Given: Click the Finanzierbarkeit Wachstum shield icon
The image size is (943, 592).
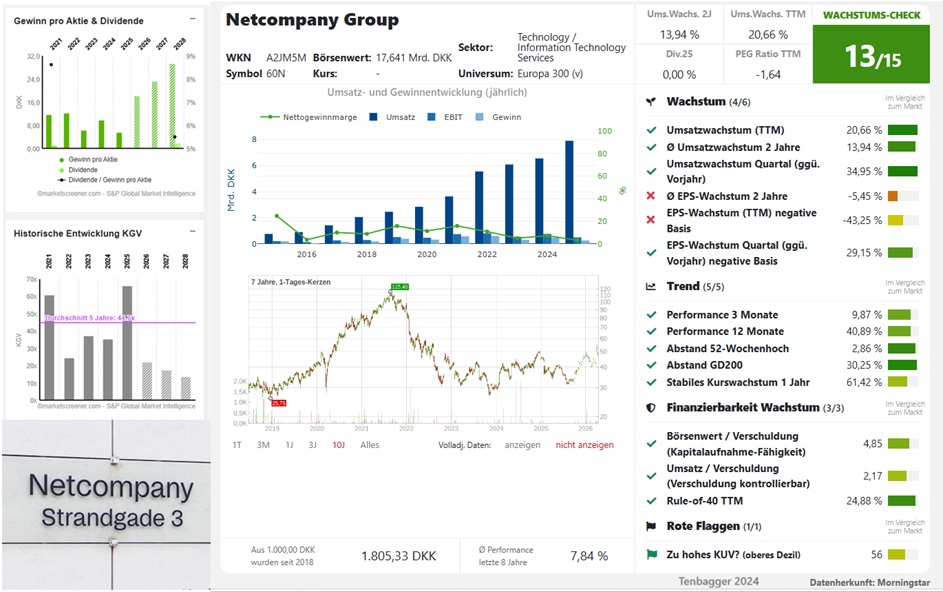Looking at the screenshot, I should (x=651, y=408).
